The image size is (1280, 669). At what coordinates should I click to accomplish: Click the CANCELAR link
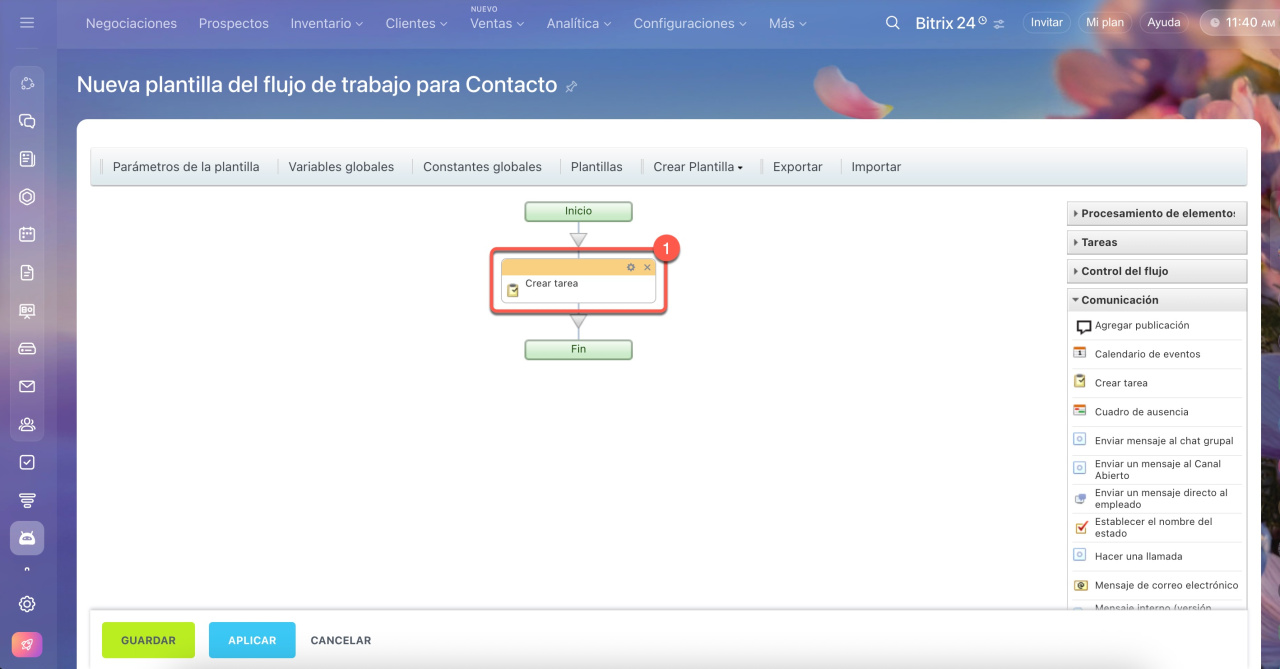pyautogui.click(x=341, y=640)
